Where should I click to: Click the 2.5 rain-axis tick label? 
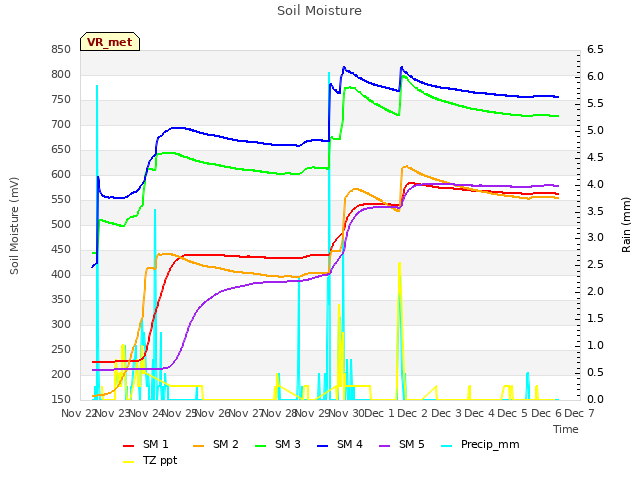coord(595,265)
